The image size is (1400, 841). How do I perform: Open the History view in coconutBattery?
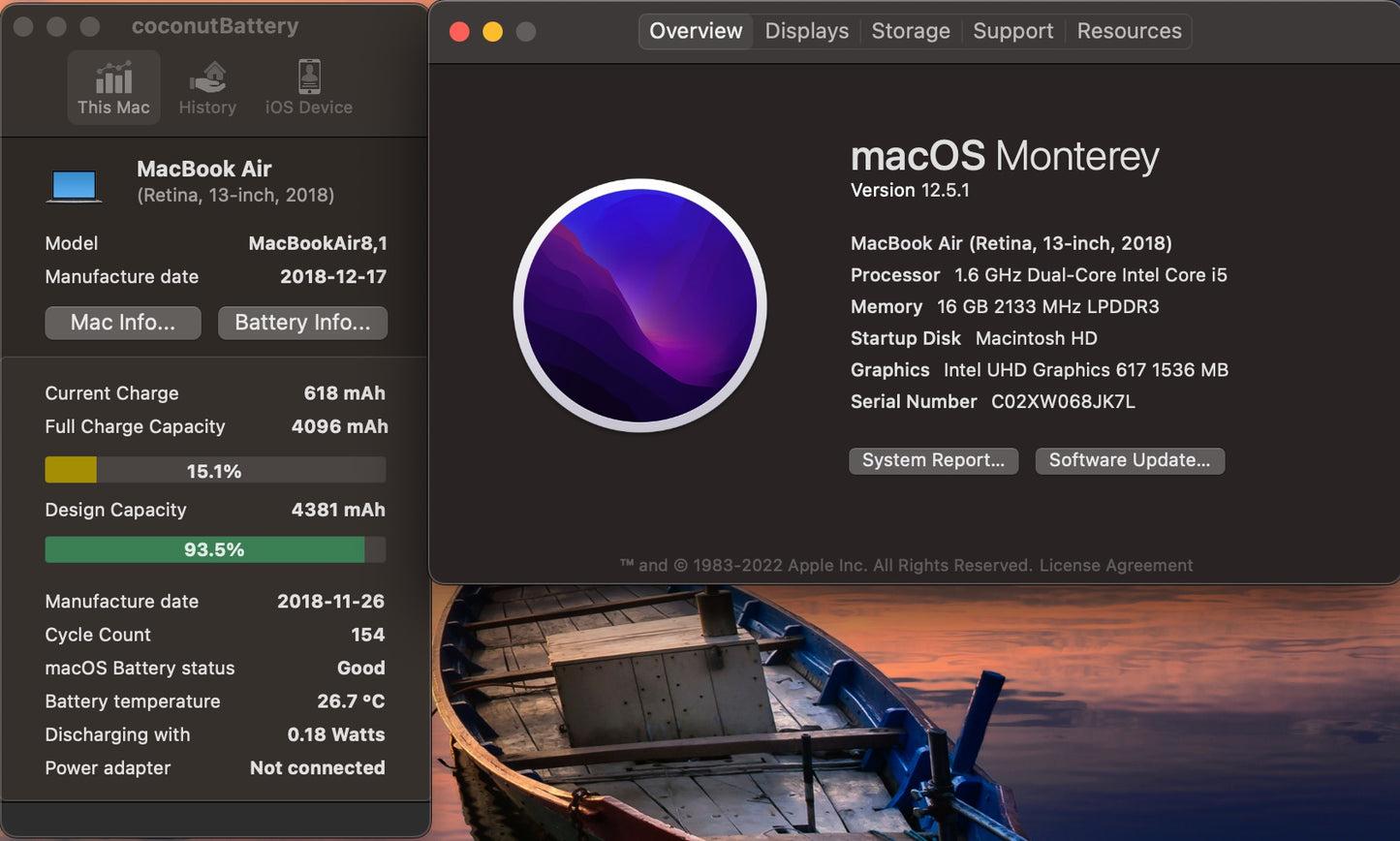tap(206, 87)
